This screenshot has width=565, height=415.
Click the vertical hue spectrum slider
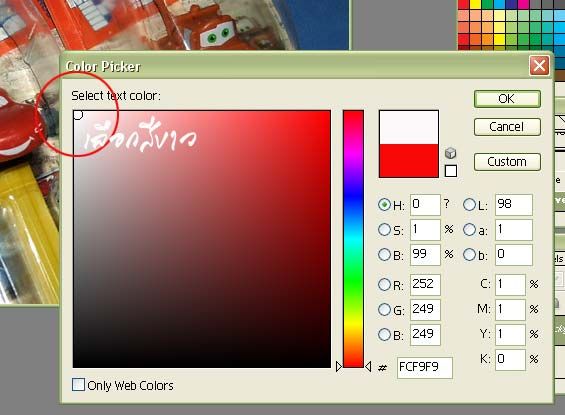coord(353,239)
